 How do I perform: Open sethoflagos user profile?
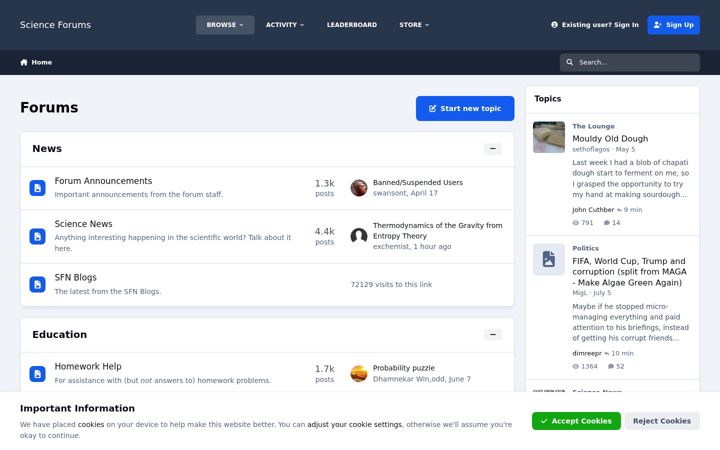pos(591,150)
